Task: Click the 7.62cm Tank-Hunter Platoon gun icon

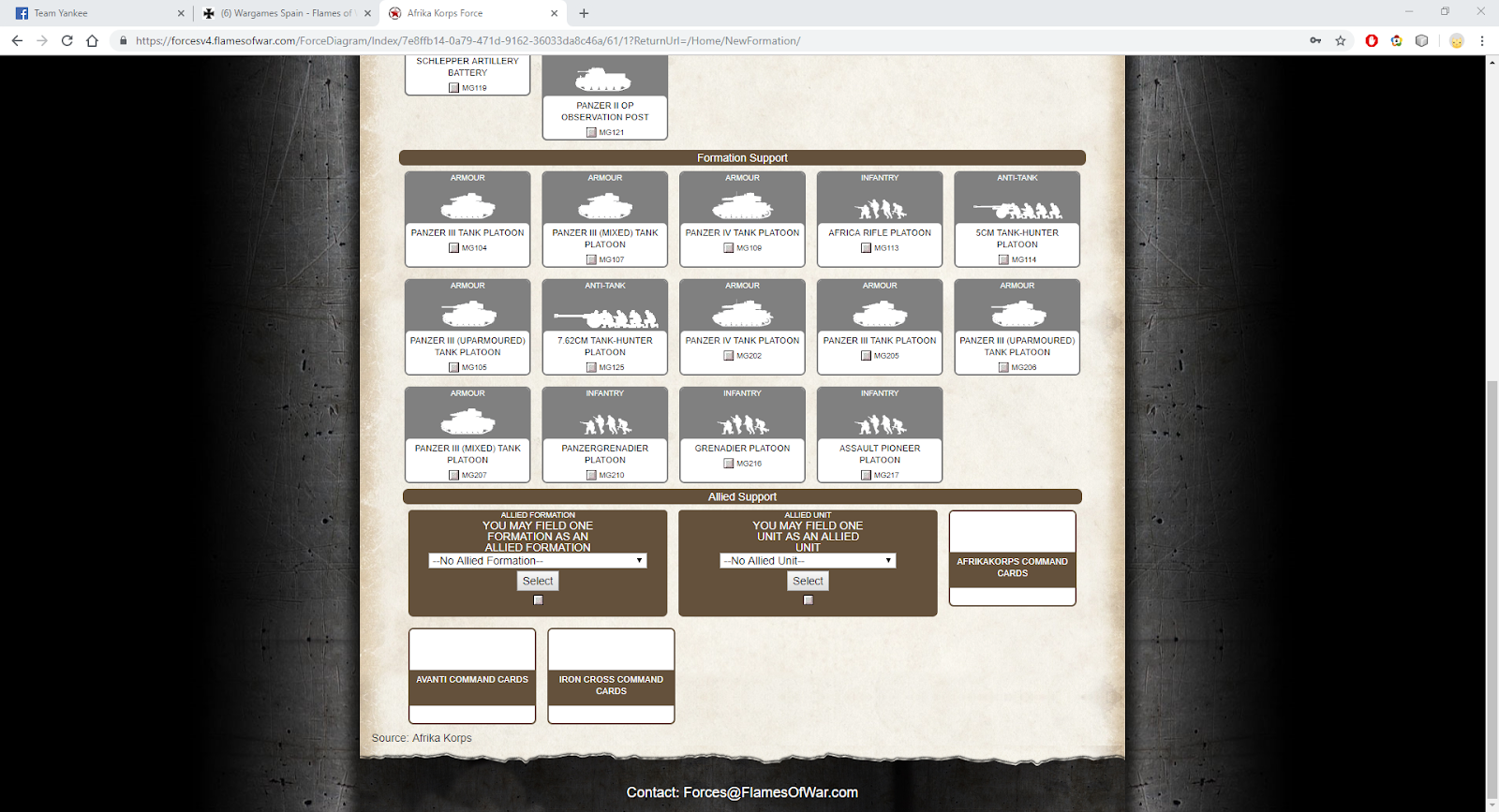Action: click(x=605, y=317)
